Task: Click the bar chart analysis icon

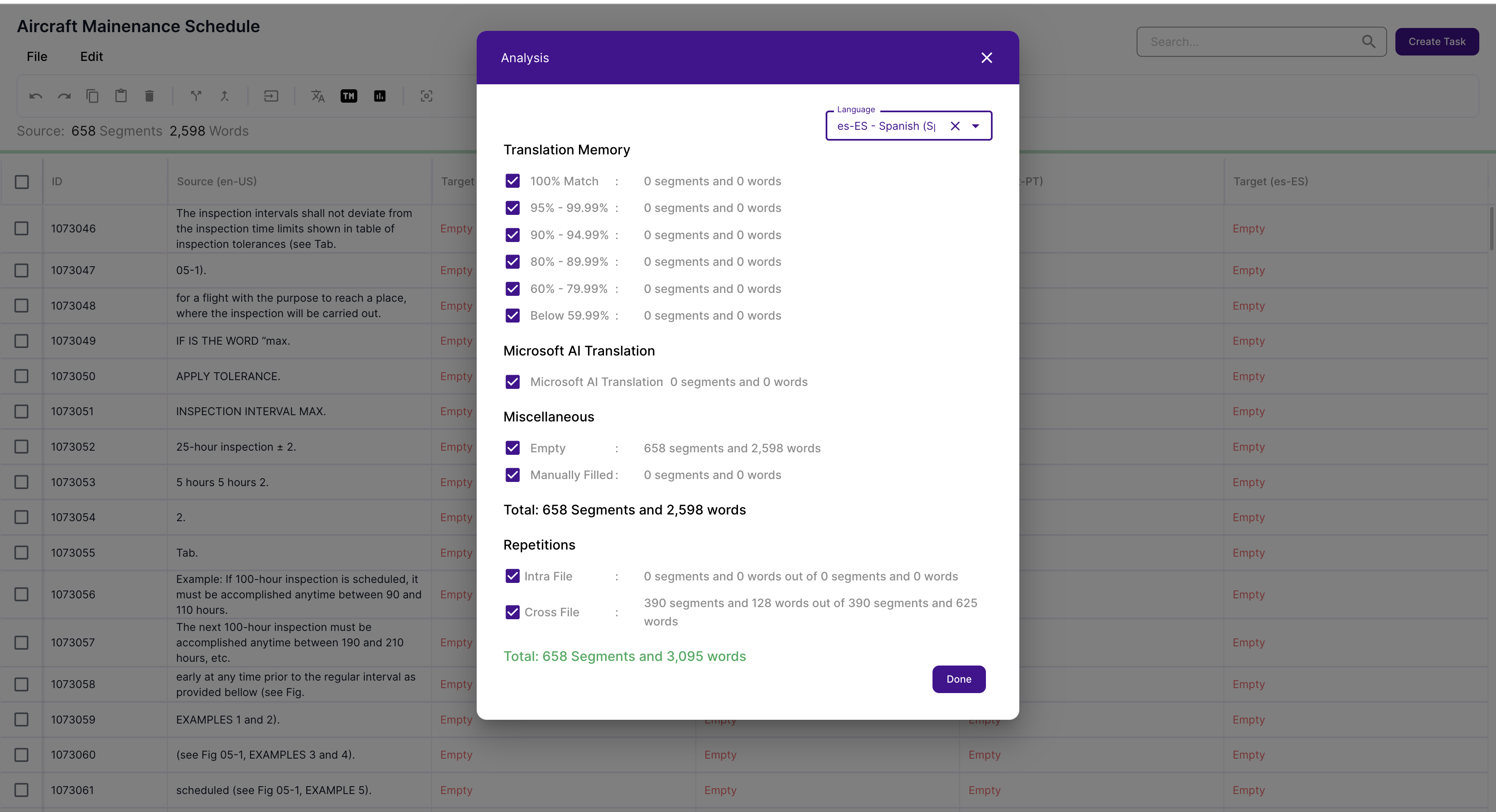Action: (380, 96)
